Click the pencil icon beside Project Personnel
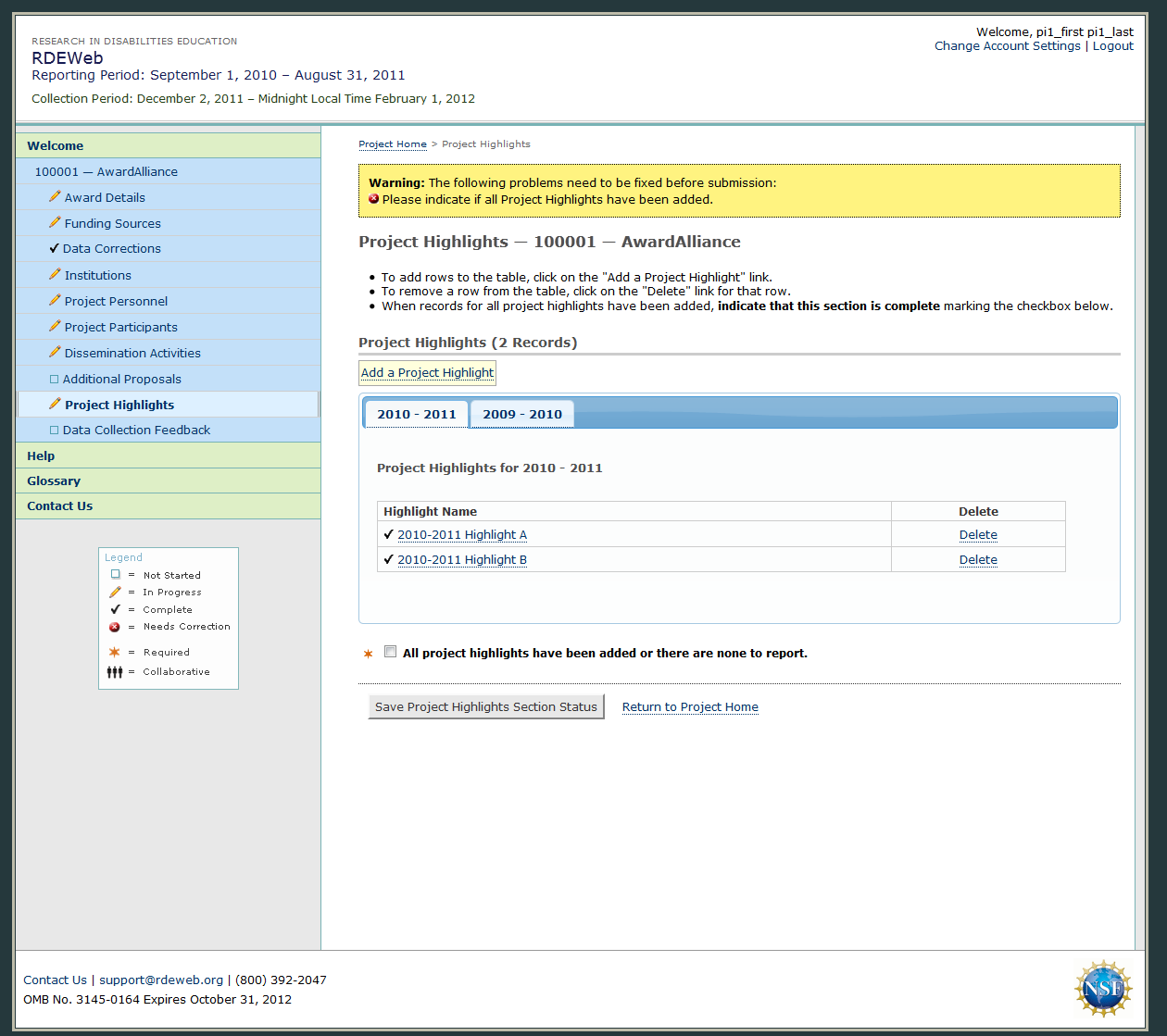Viewport: 1167px width, 1036px height. (x=55, y=301)
